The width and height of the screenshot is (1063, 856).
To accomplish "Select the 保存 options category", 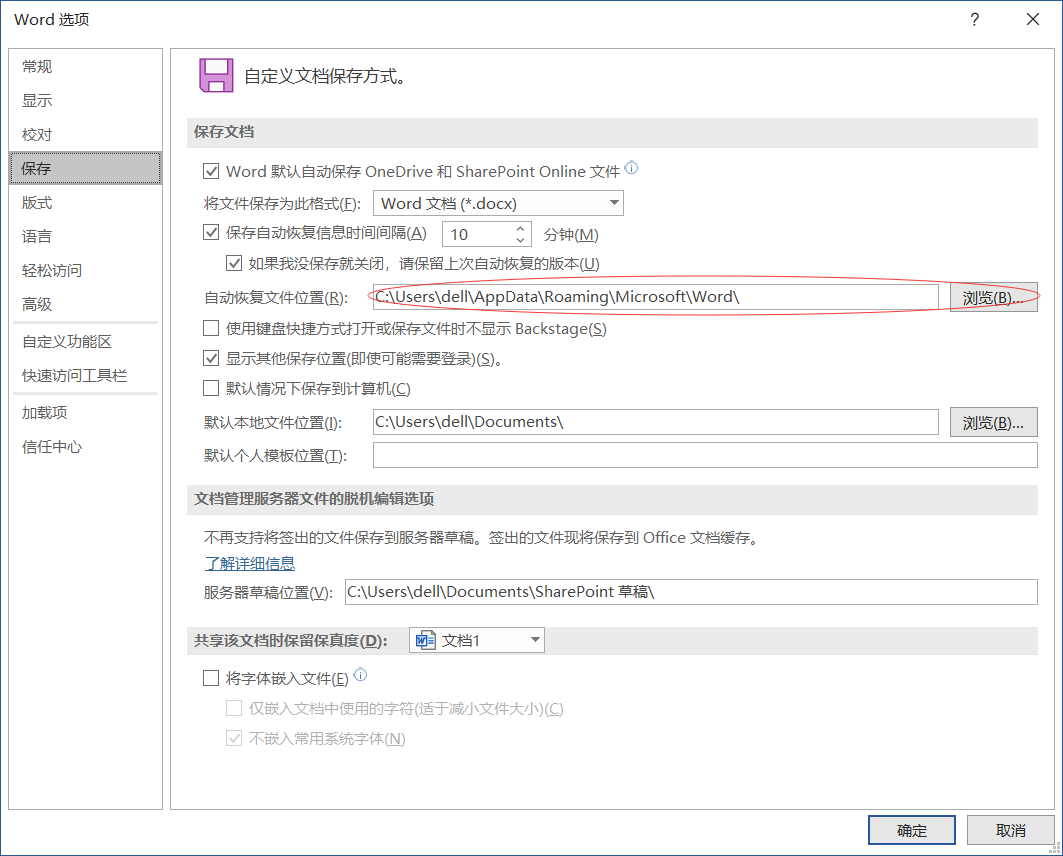I will pos(85,168).
